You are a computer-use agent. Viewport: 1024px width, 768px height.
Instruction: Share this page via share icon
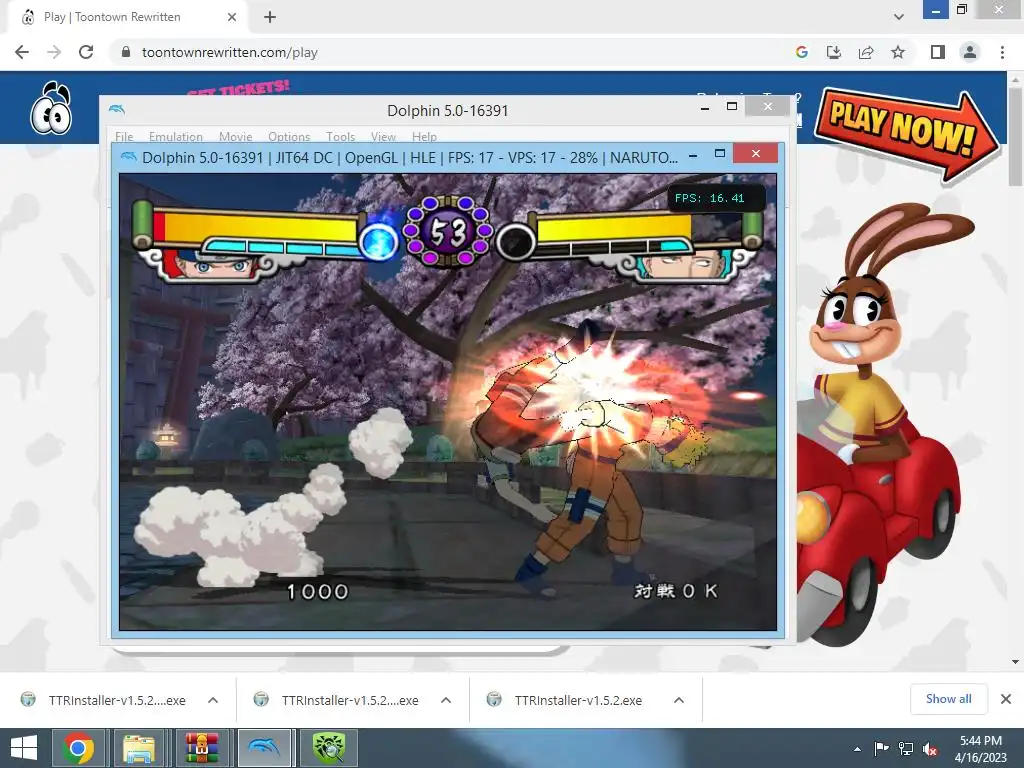tap(866, 52)
